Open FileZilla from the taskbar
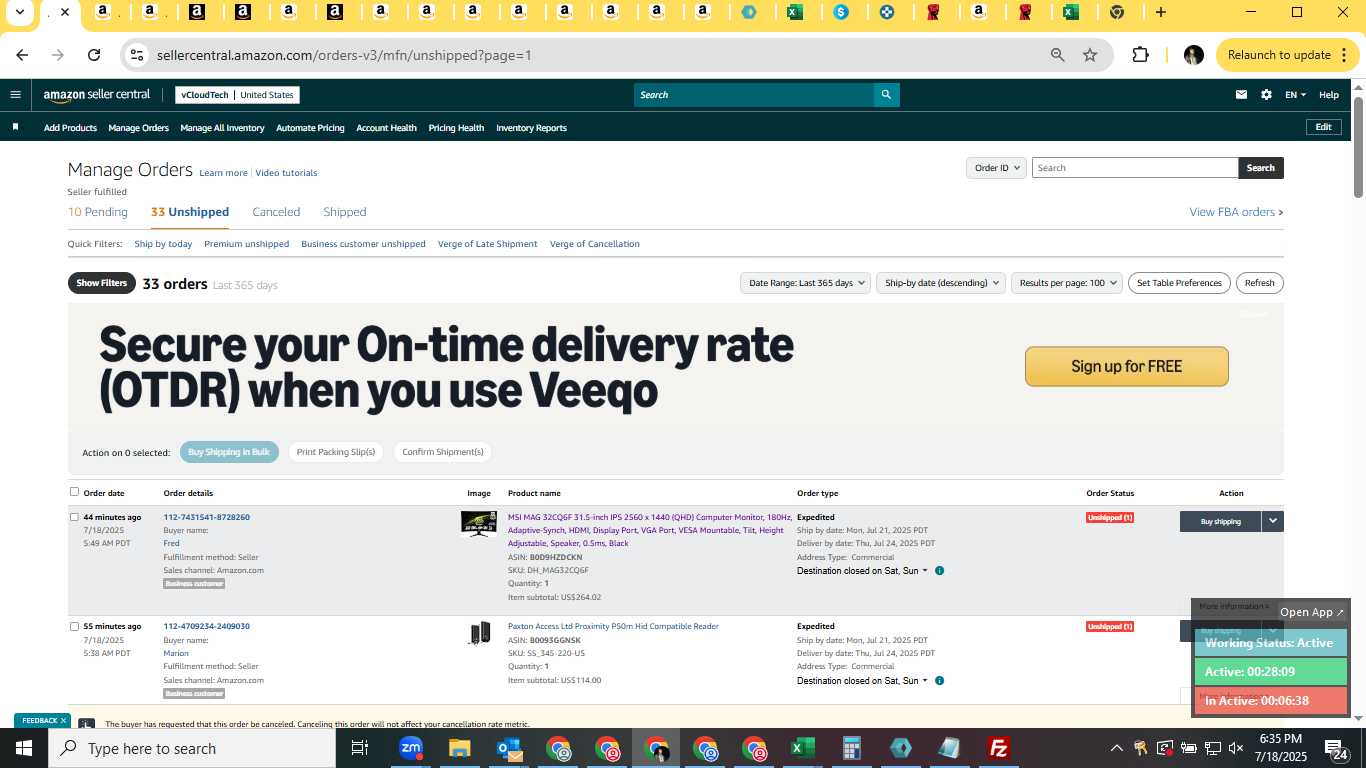The height and width of the screenshot is (768, 1366). pyautogui.click(x=998, y=748)
